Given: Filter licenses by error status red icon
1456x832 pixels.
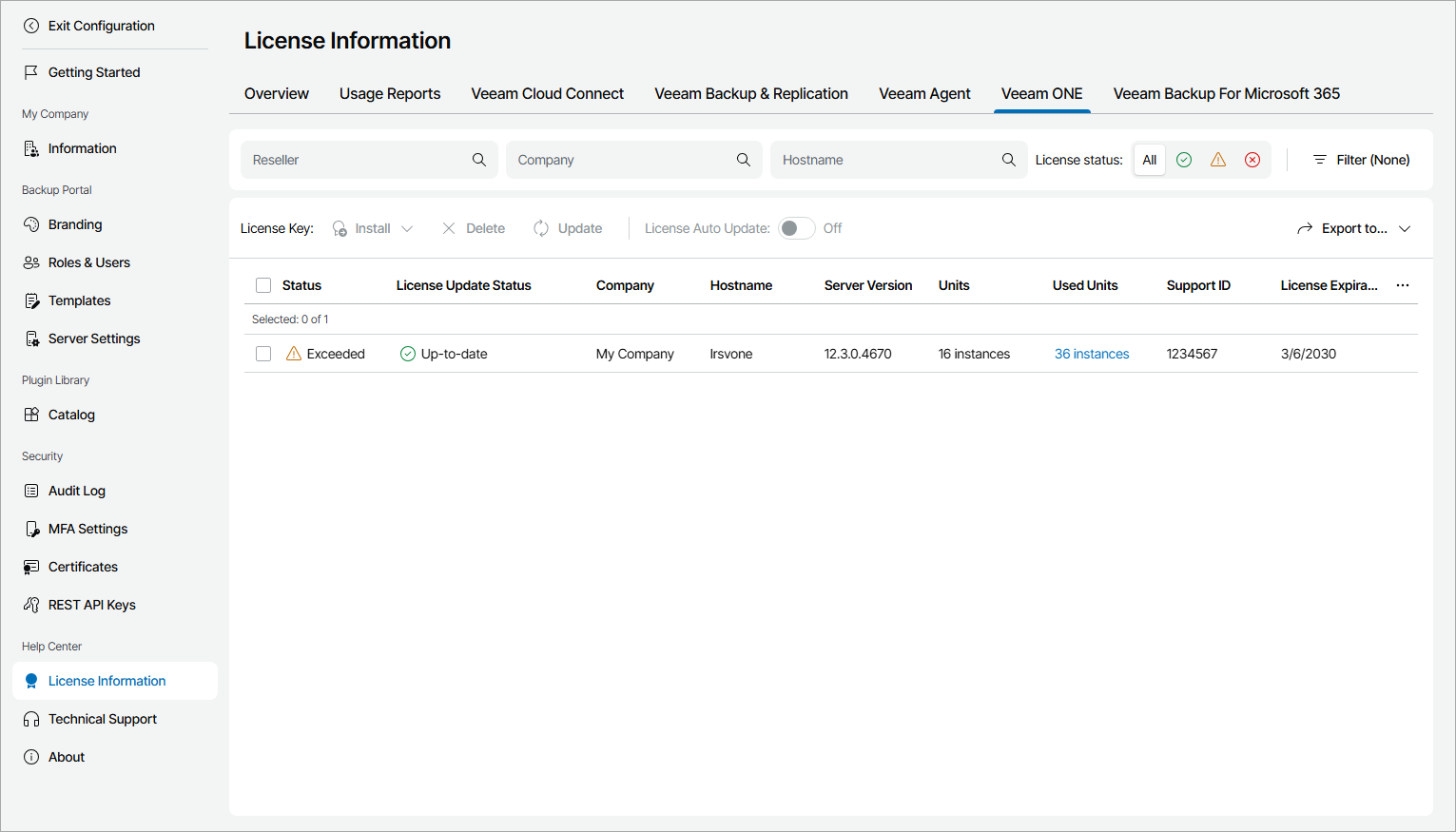Looking at the screenshot, I should (x=1252, y=160).
